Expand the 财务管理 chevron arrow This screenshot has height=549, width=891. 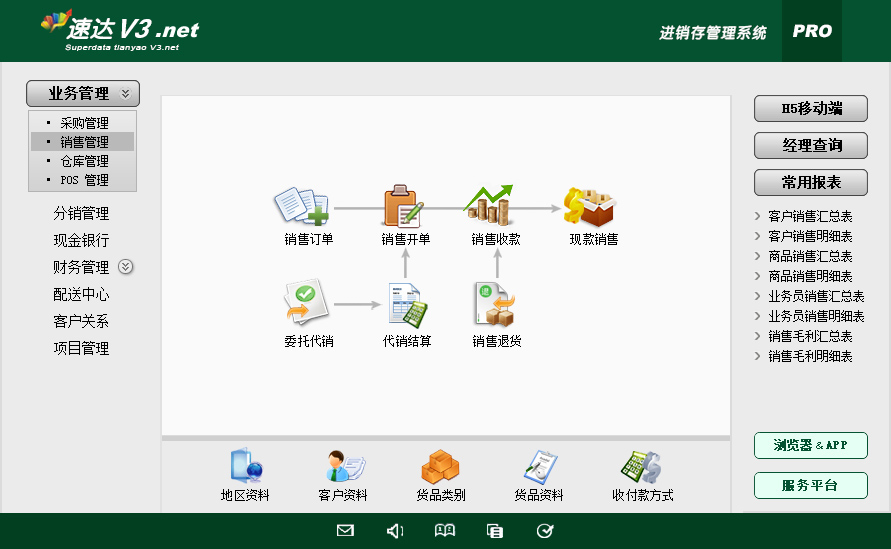[x=125, y=267]
